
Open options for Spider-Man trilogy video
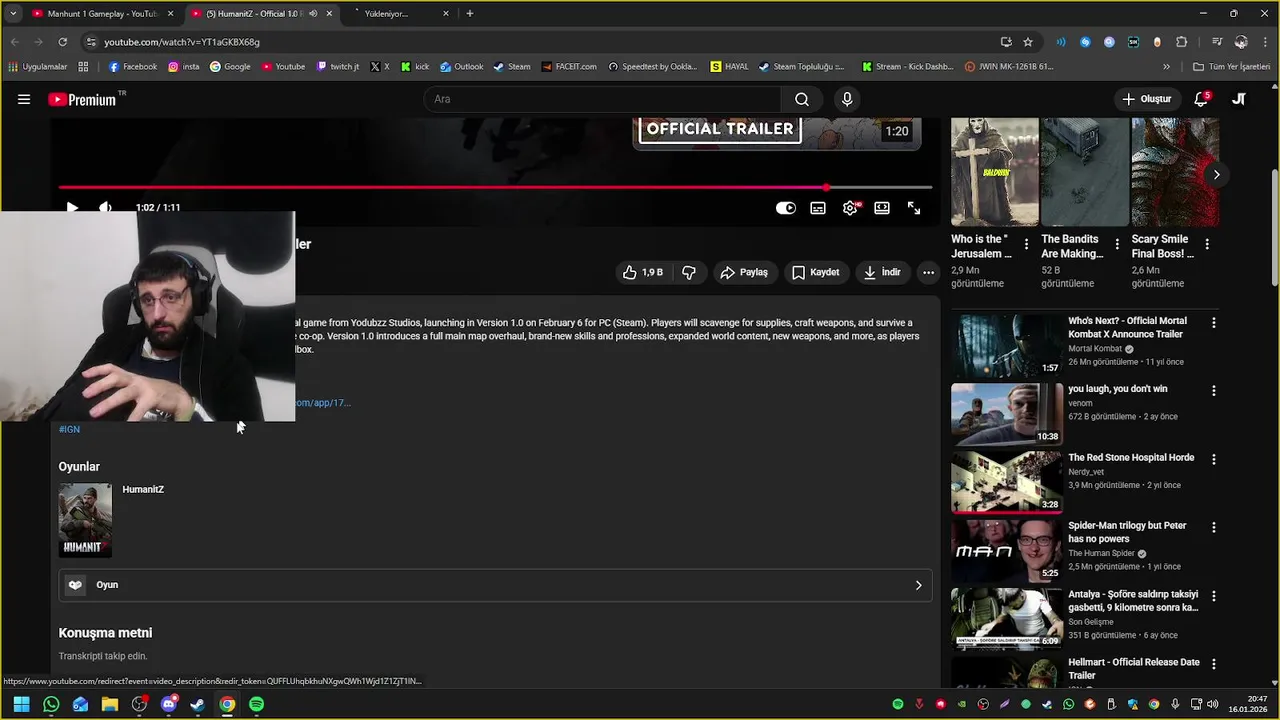tap(1214, 527)
